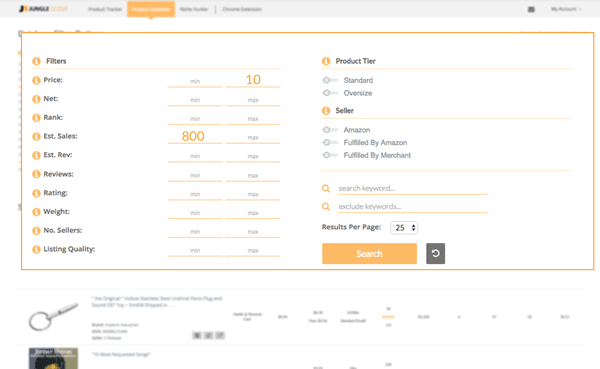Image resolution: width=600 pixels, height=369 pixels.
Task: Expand the My Account menu
Action: tap(566, 9)
